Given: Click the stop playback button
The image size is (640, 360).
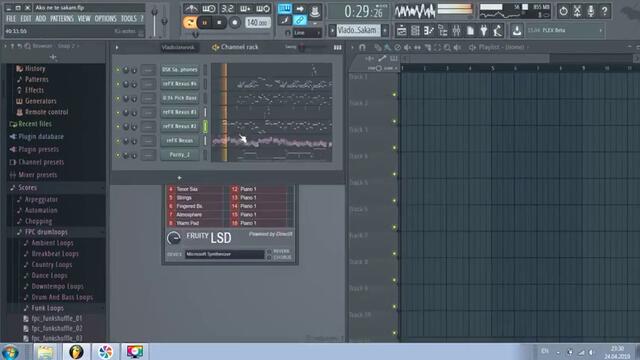Looking at the screenshot, I should pos(219,22).
